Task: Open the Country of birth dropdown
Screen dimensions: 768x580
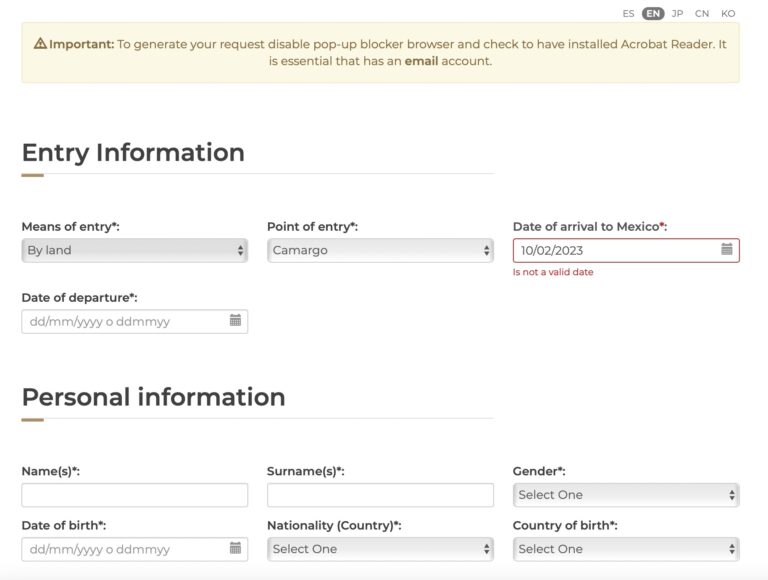Action: point(626,549)
